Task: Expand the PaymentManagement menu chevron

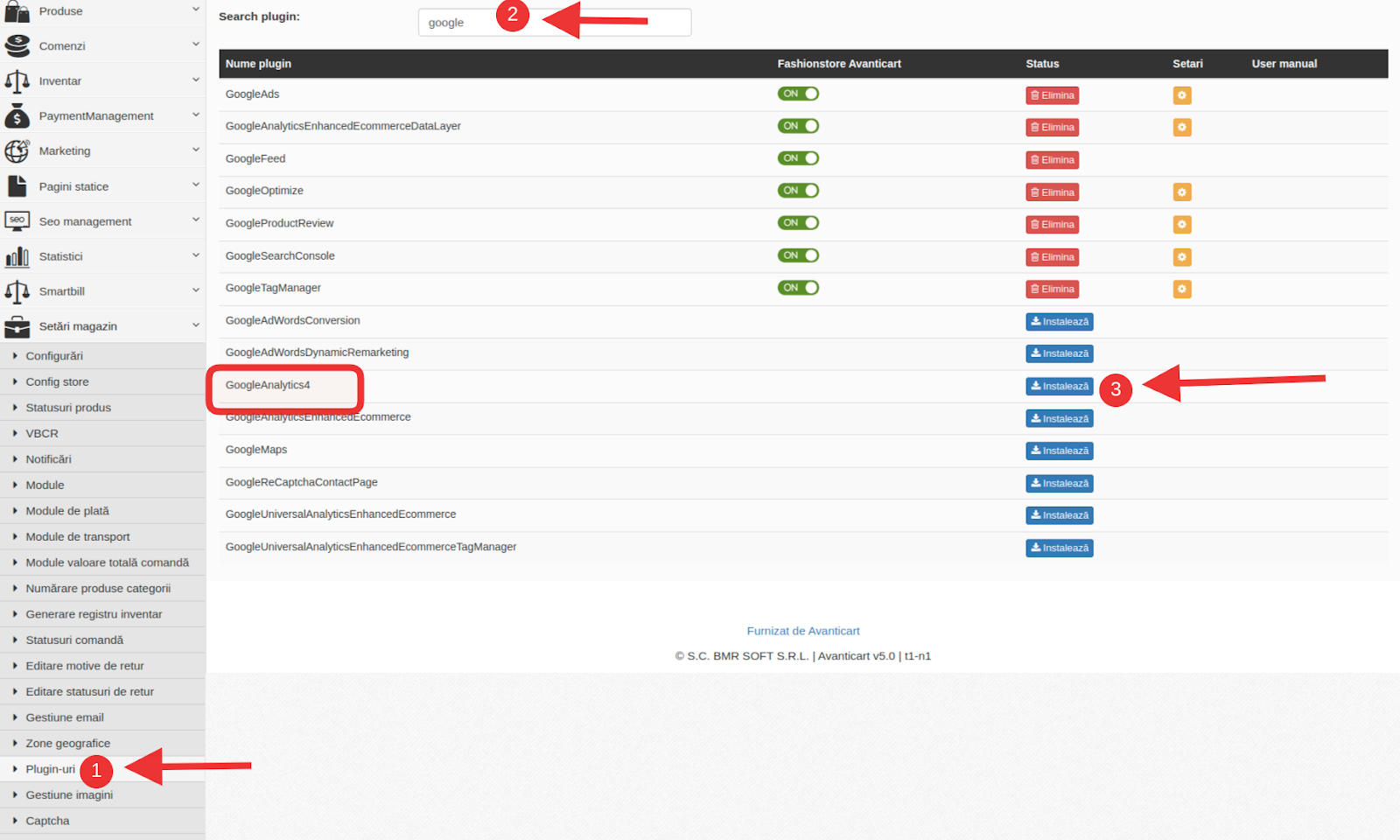Action: pos(196,114)
